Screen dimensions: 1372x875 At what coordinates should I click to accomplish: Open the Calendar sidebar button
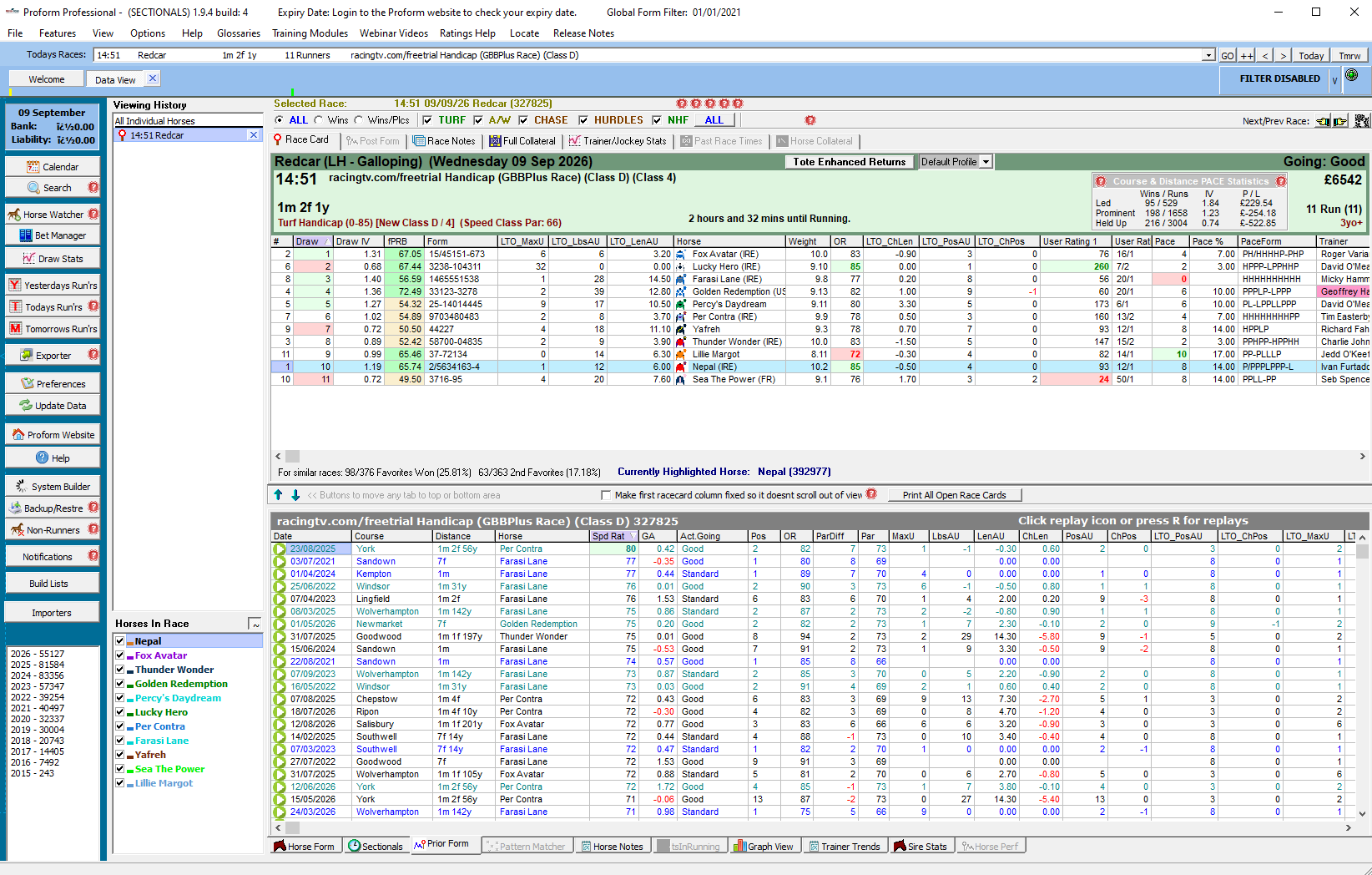pyautogui.click(x=52, y=167)
